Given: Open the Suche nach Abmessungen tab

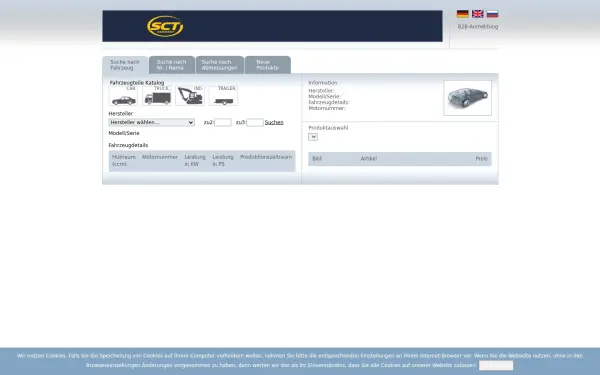Looking at the screenshot, I should [219, 65].
